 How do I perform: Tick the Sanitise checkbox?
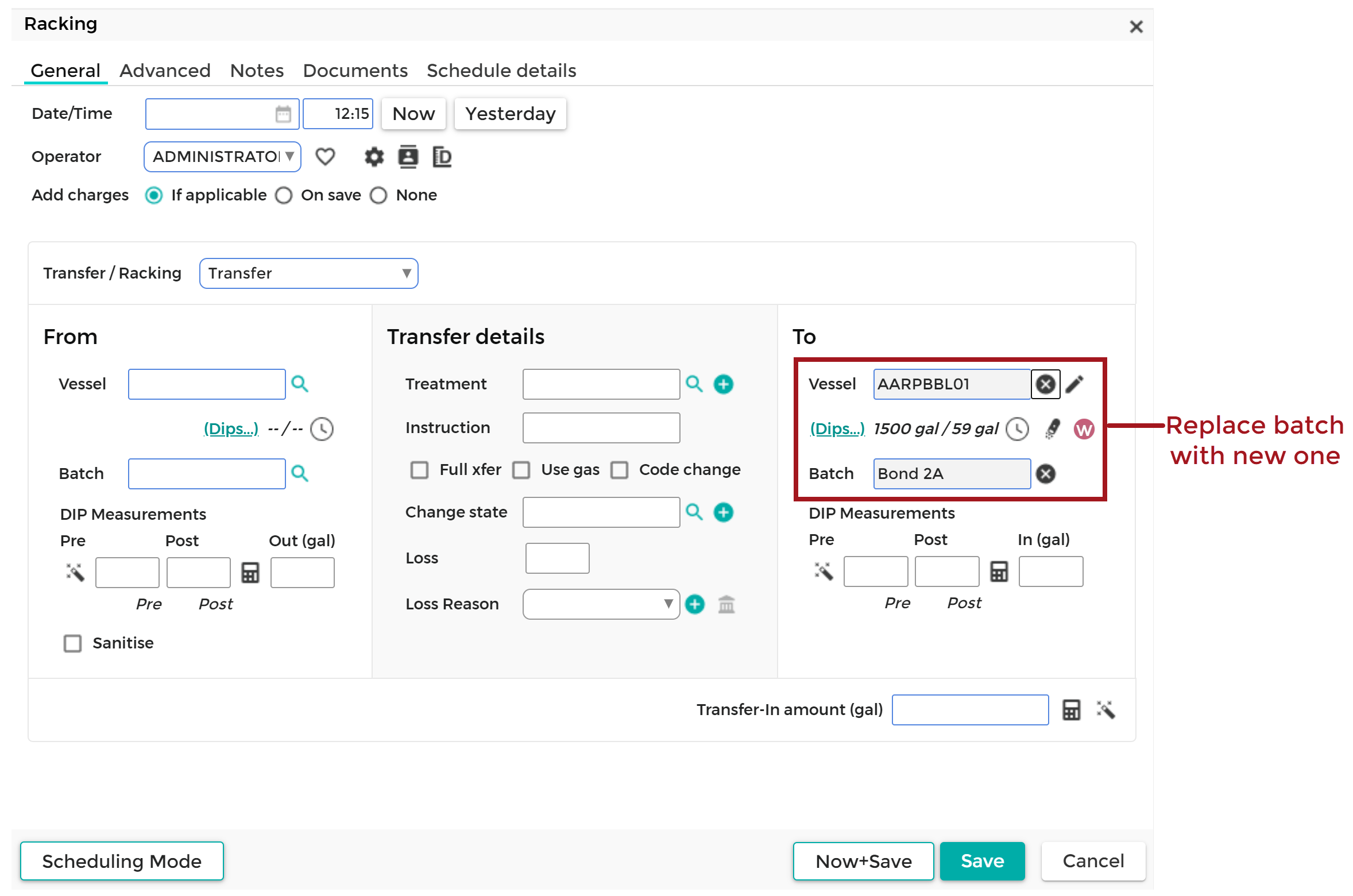[x=73, y=643]
